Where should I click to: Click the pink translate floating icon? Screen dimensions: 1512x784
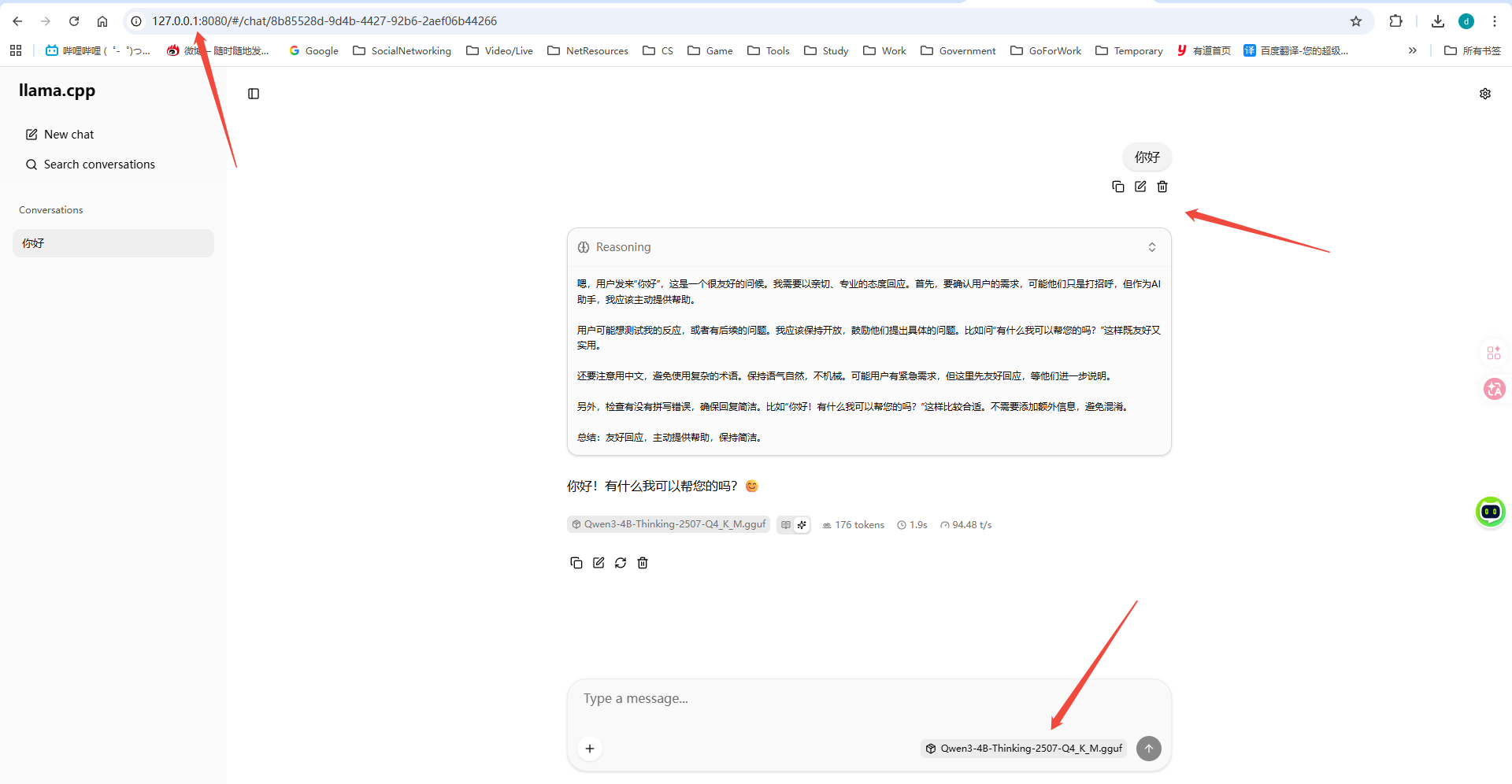(1494, 389)
